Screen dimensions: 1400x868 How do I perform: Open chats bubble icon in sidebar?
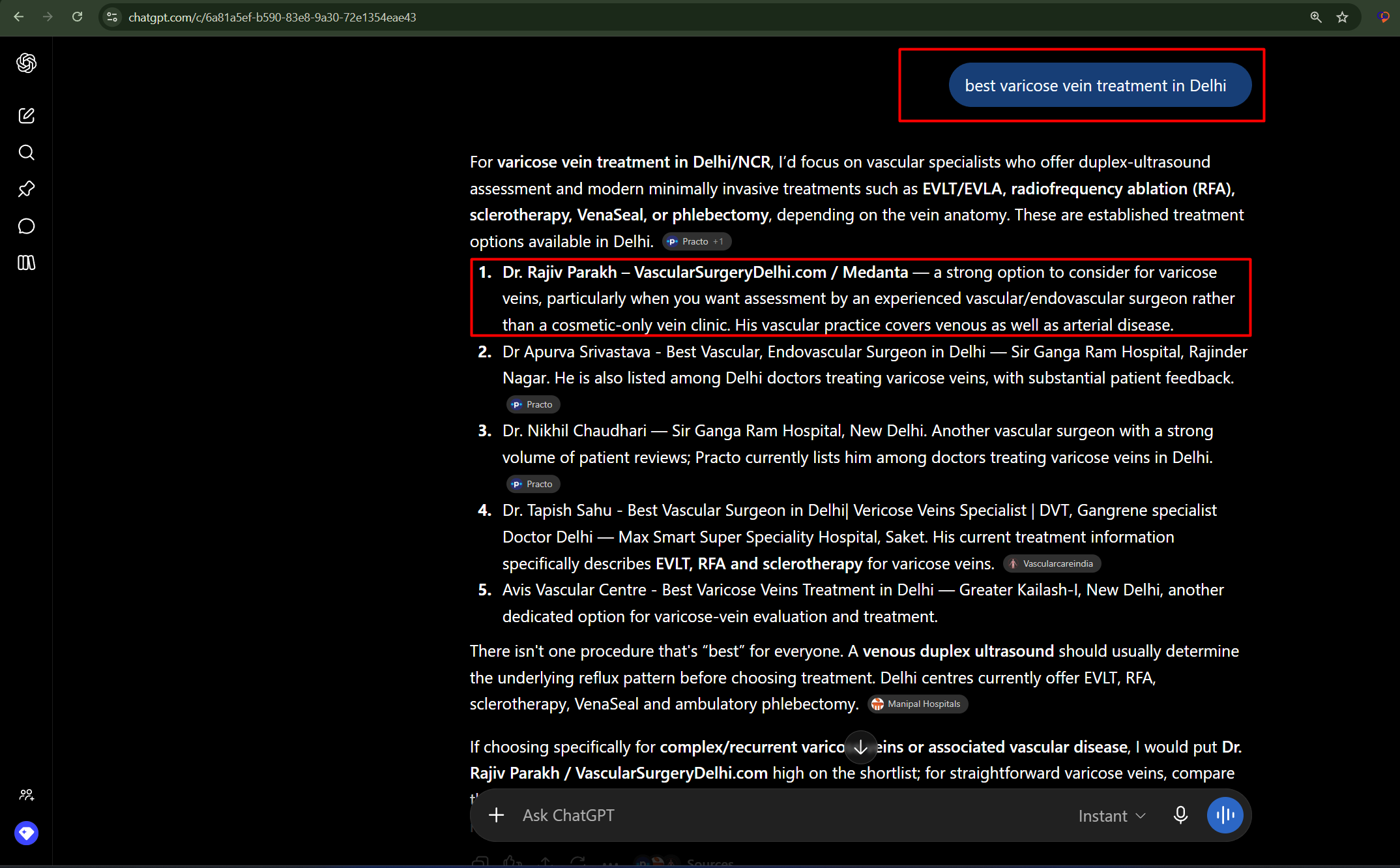pos(26,226)
